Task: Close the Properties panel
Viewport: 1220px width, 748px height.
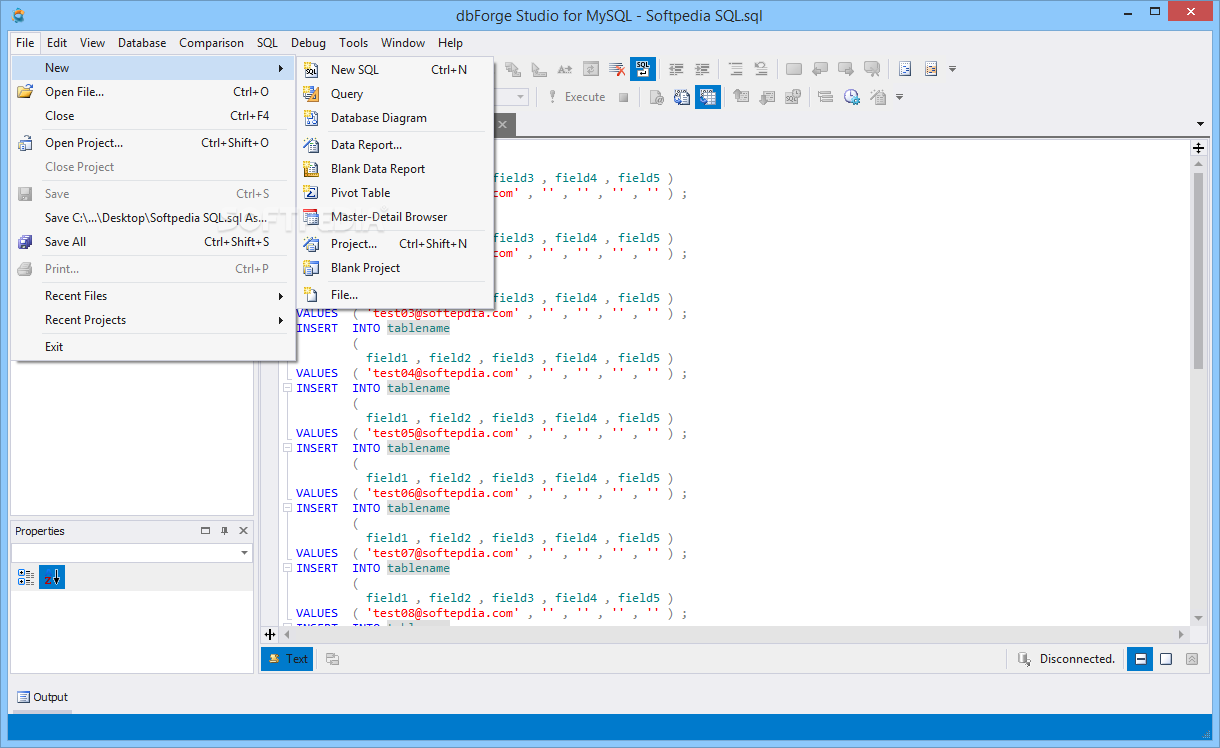Action: click(x=243, y=531)
